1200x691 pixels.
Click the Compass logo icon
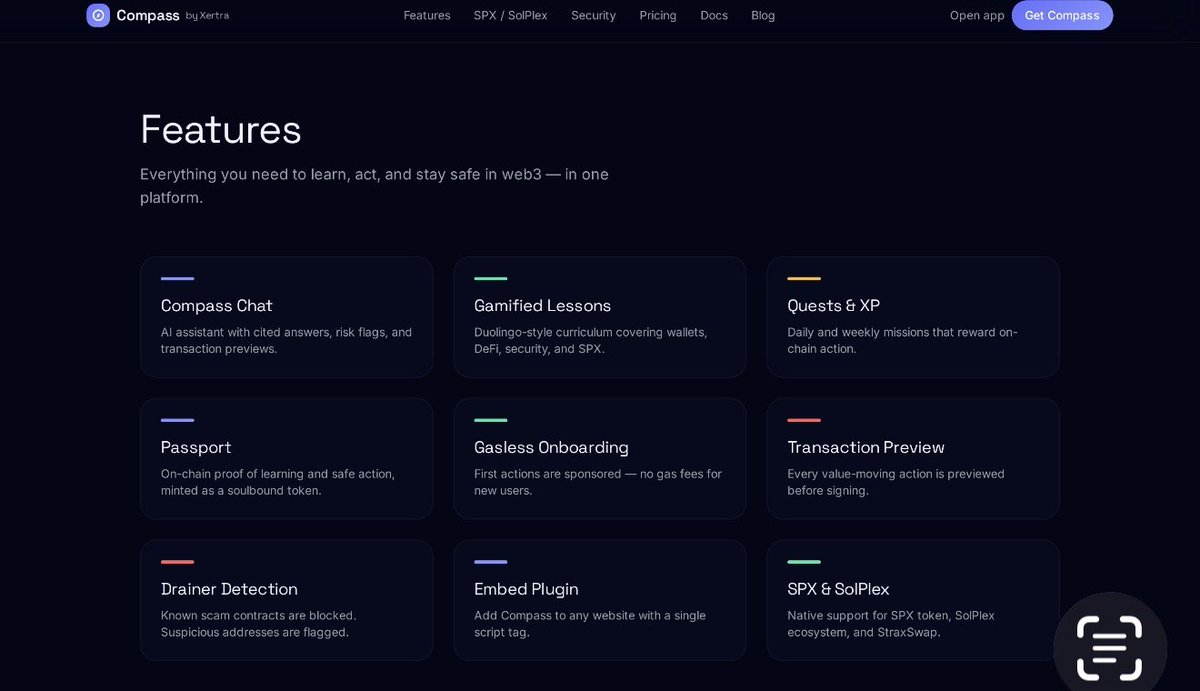tap(98, 15)
